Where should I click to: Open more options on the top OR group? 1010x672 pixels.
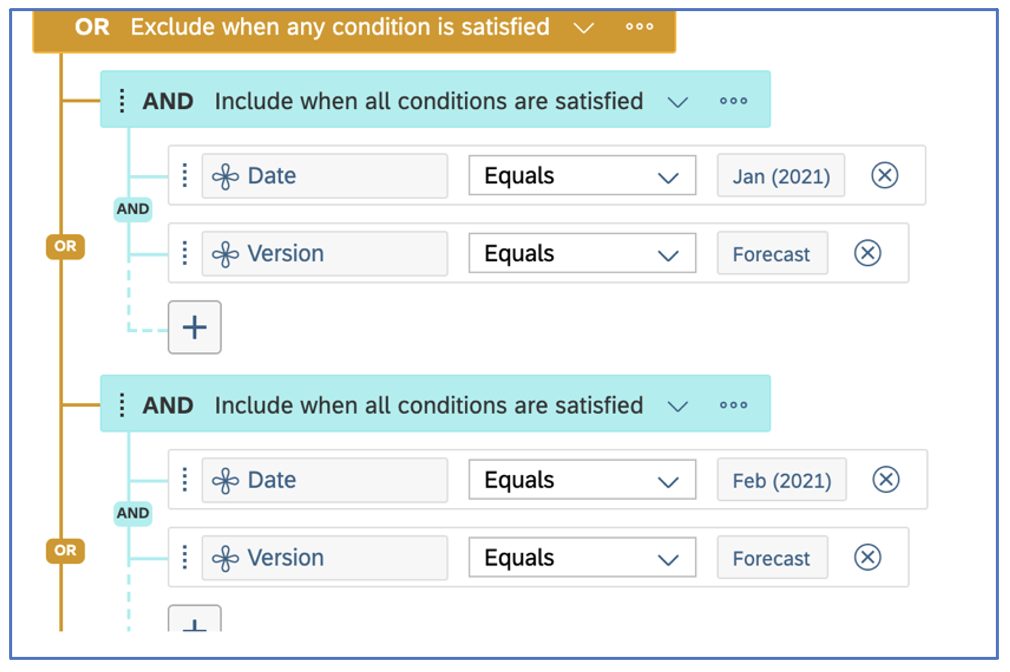tap(639, 27)
